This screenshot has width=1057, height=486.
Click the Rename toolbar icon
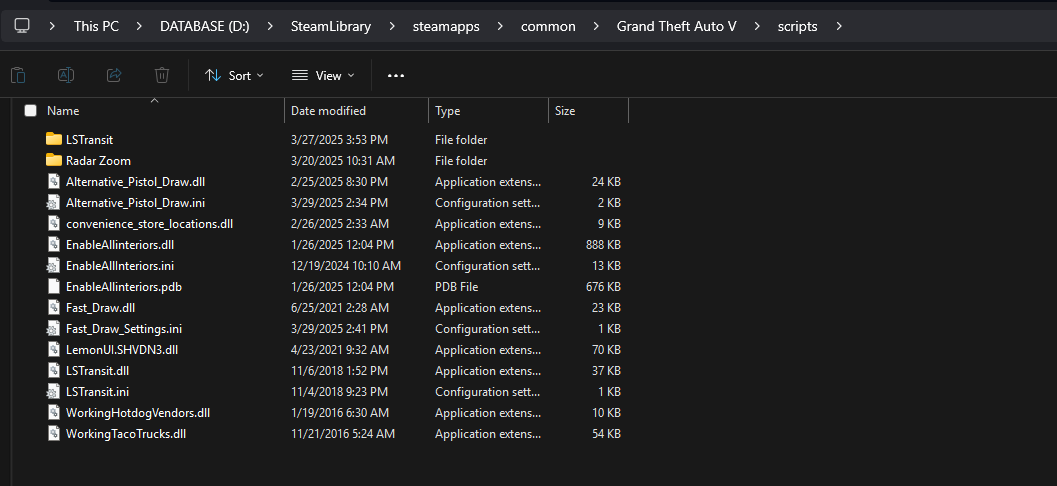click(x=66, y=75)
